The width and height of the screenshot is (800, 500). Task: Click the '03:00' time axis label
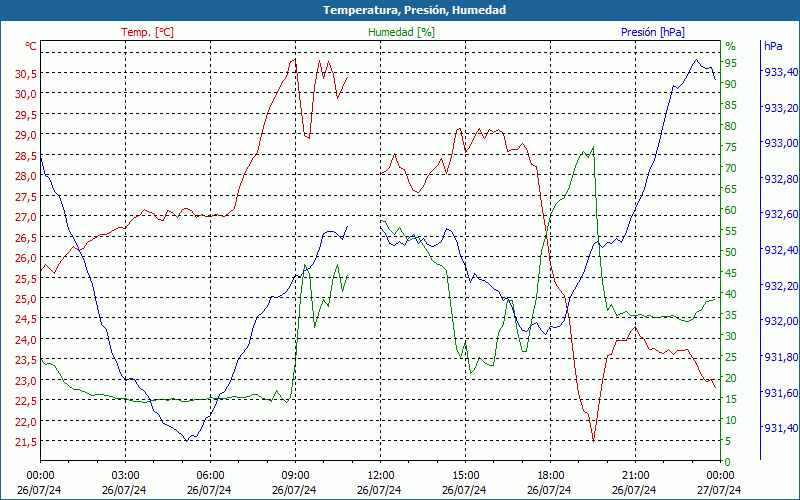tap(125, 476)
